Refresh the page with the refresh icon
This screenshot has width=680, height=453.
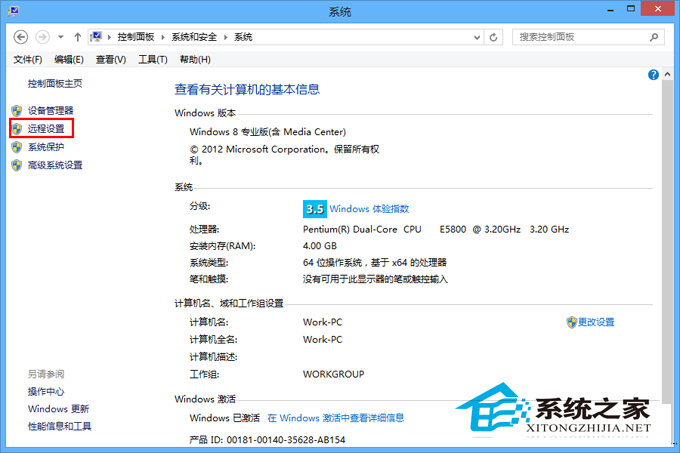pos(493,37)
